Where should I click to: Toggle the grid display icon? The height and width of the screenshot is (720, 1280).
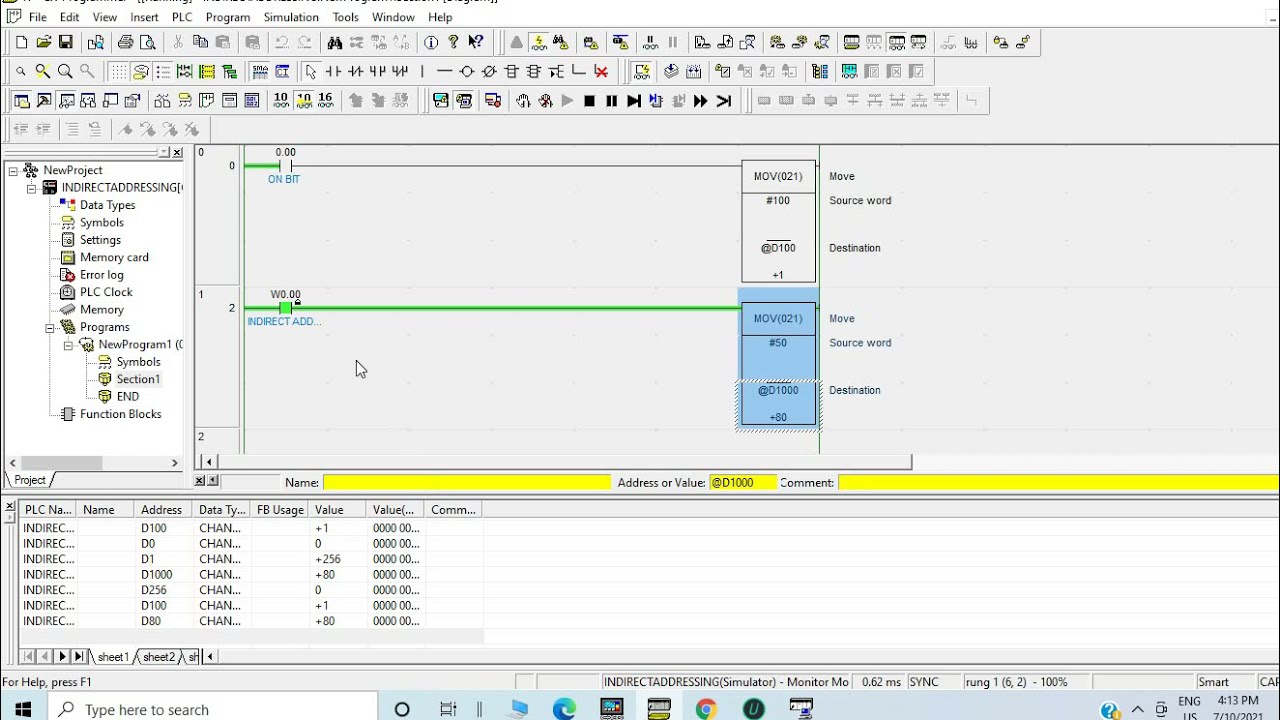click(118, 71)
